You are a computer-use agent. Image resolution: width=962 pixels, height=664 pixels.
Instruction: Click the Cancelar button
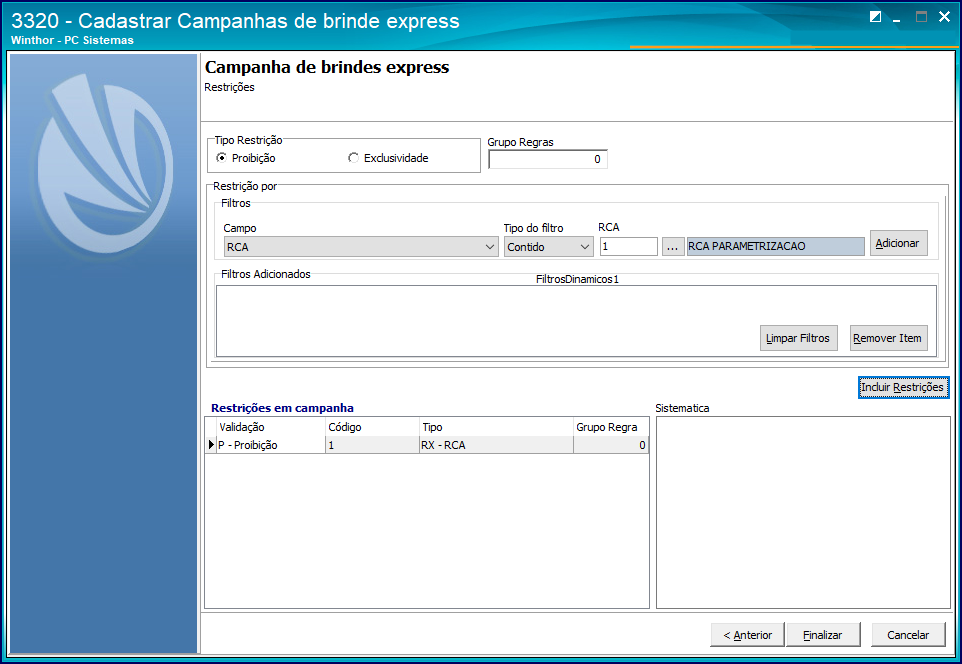[908, 635]
